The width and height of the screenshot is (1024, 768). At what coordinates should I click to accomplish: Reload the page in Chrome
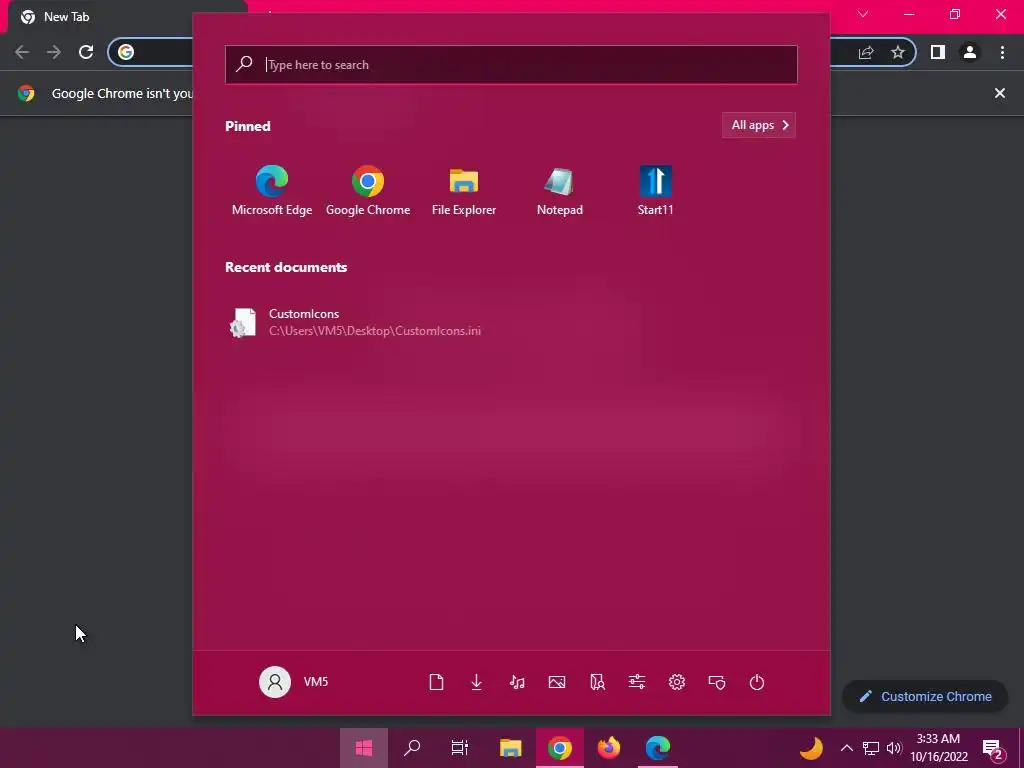[86, 52]
